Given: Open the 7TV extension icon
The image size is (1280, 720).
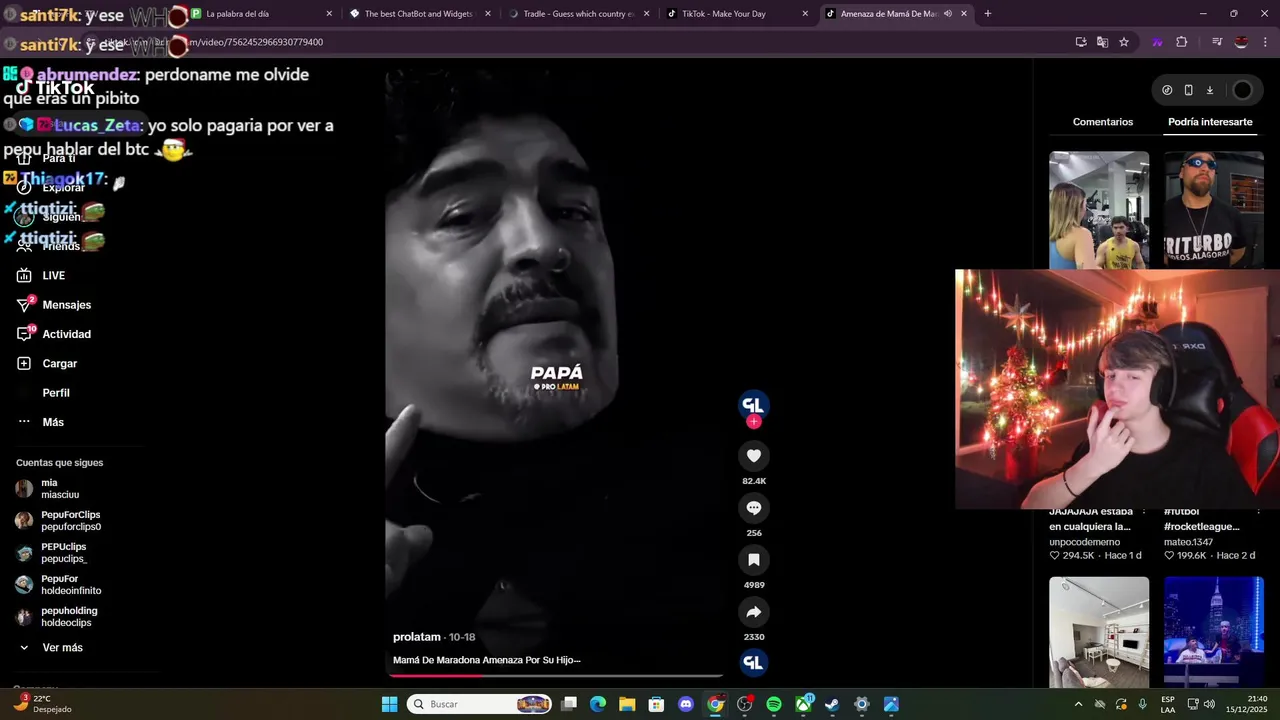Looking at the screenshot, I should point(1158,42).
